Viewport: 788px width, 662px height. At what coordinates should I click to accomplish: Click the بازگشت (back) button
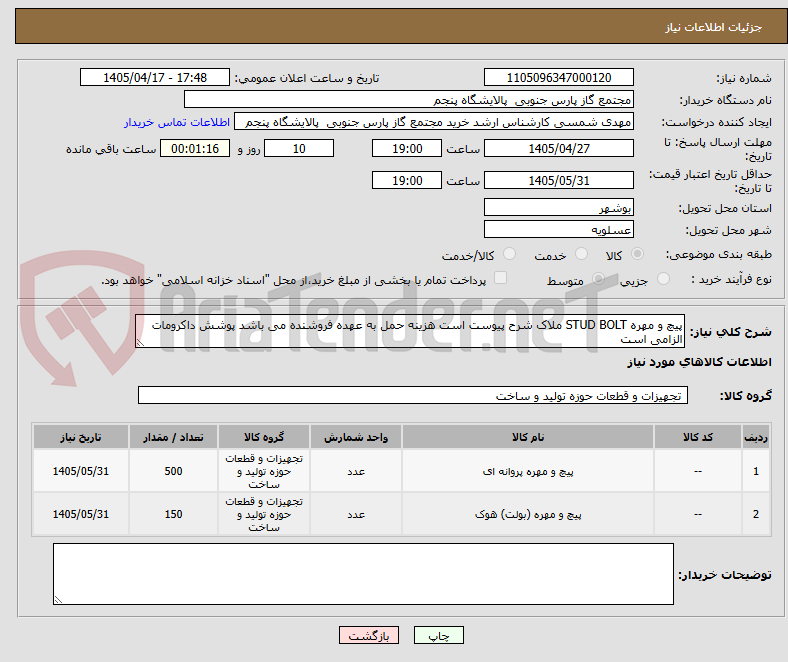click(369, 635)
